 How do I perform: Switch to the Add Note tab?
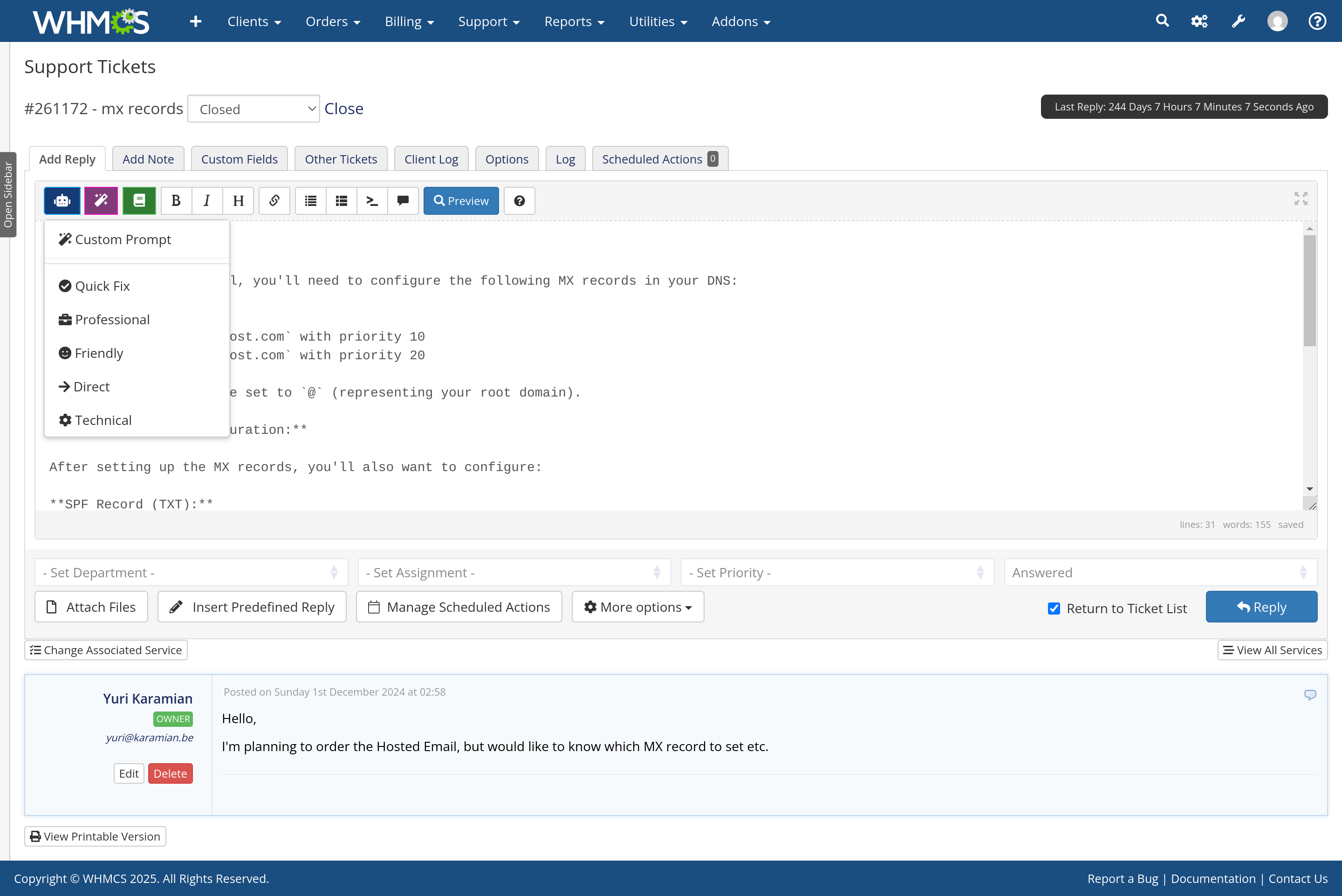tap(148, 159)
